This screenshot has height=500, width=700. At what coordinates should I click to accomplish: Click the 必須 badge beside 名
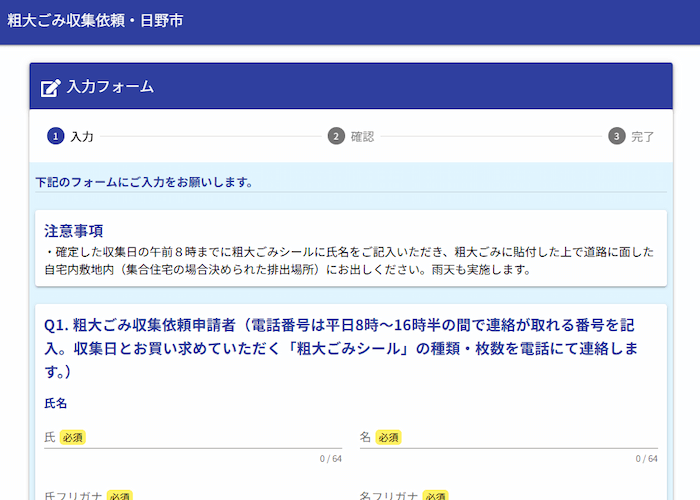click(388, 438)
